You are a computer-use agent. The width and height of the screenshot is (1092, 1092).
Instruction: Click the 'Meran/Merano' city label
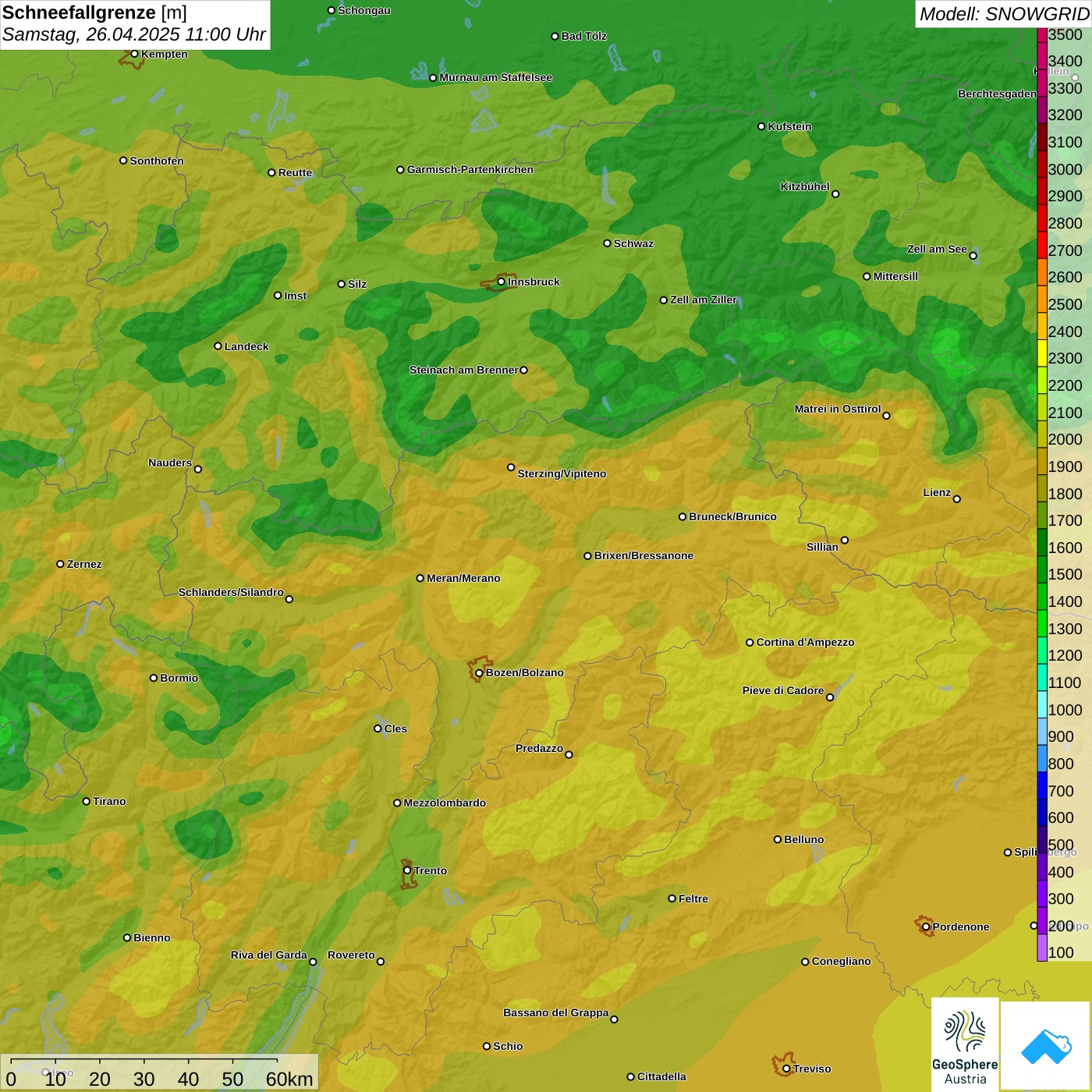463,578
